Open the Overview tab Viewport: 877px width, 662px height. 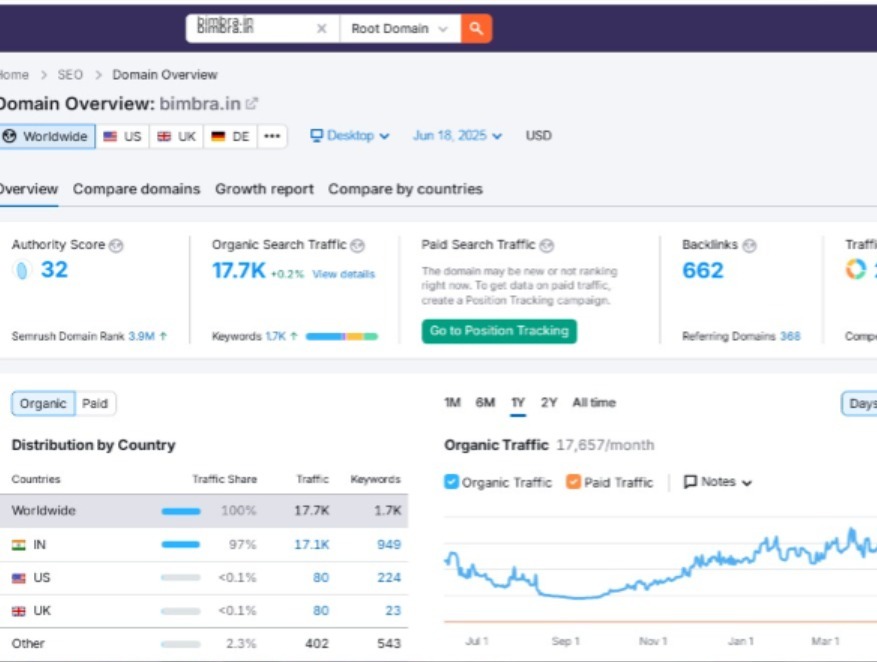click(x=28, y=189)
